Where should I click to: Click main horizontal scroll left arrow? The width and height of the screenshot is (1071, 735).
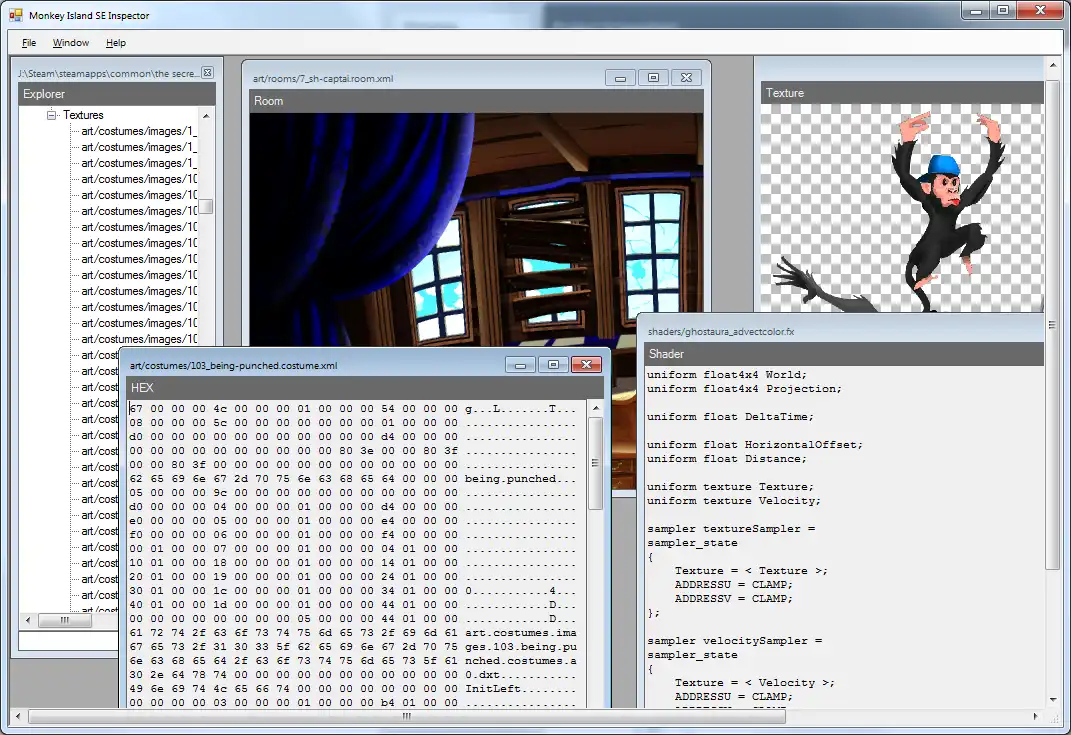18,716
